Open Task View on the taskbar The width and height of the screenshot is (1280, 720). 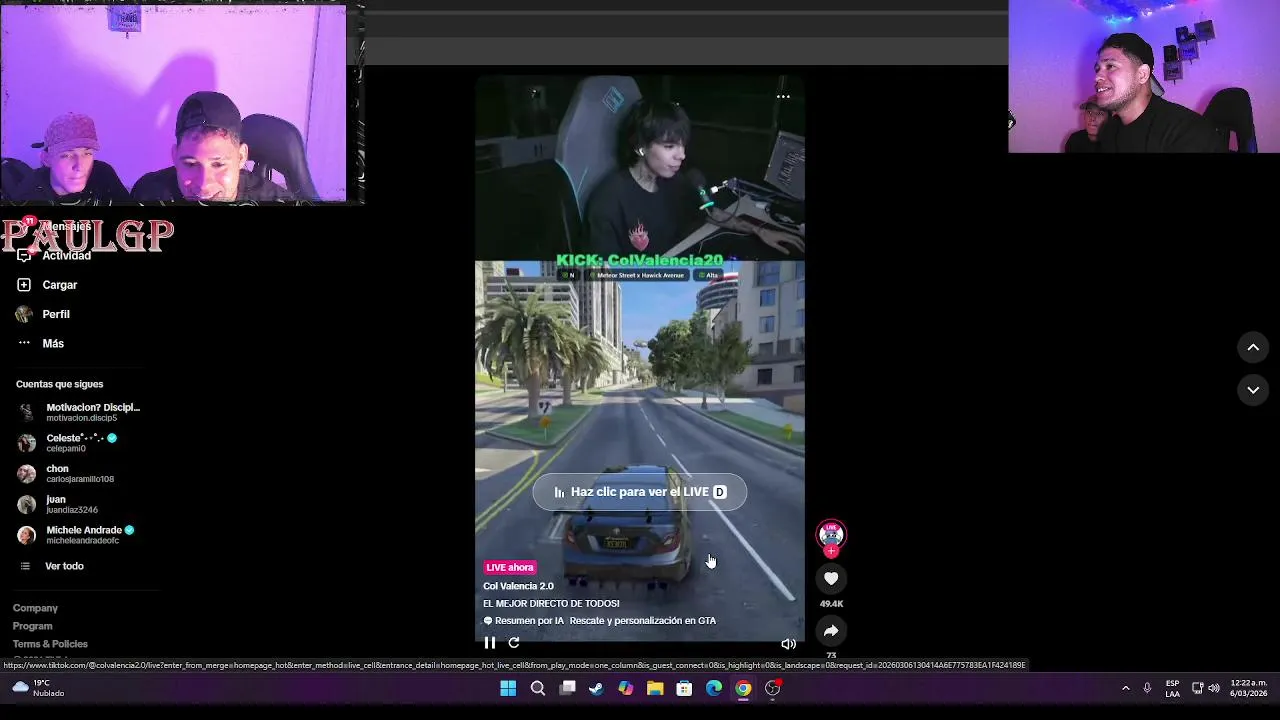click(567, 688)
